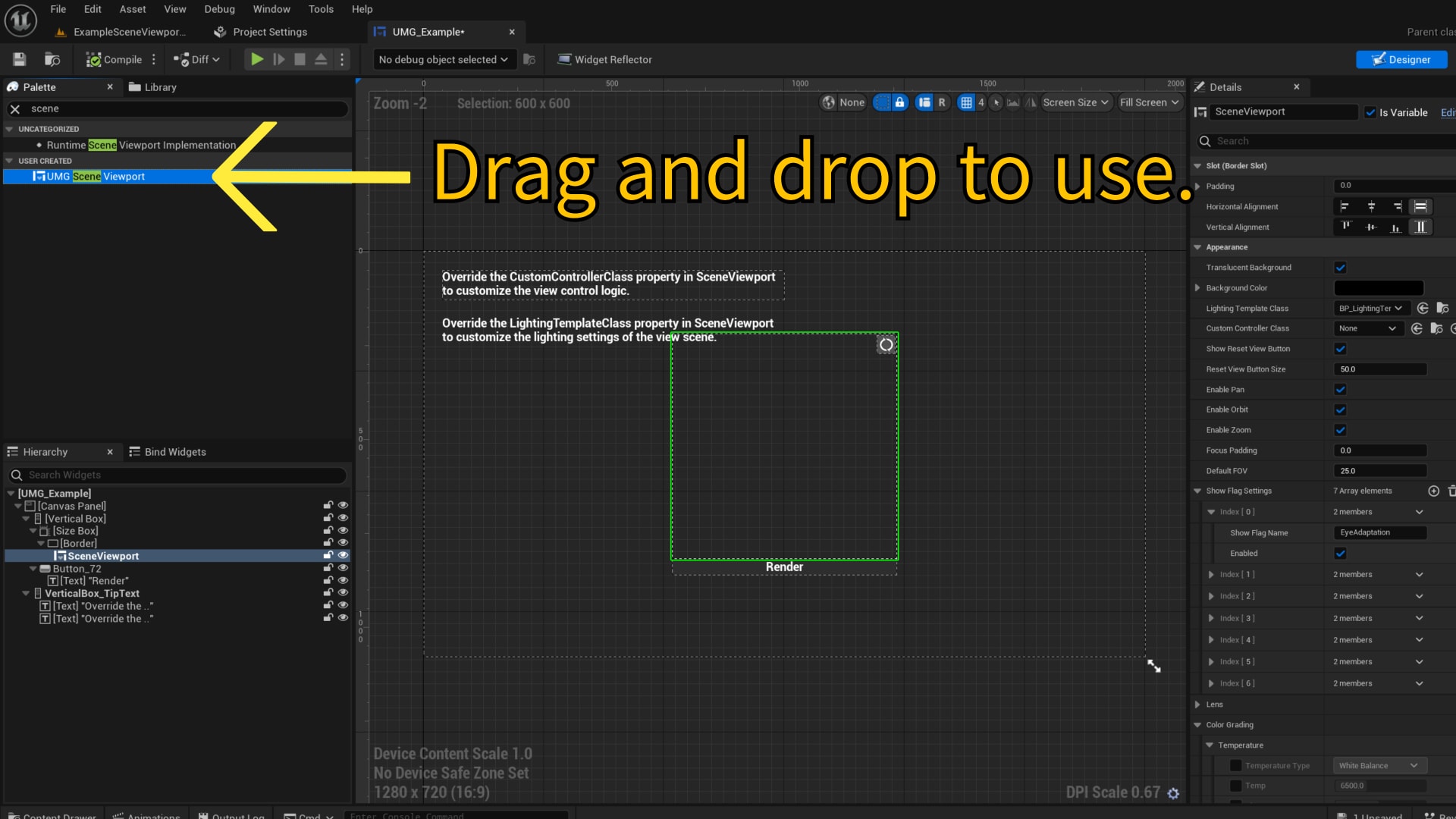This screenshot has height=819, width=1456.
Task: Toggle visibility eye for Button_72
Action: tap(343, 568)
